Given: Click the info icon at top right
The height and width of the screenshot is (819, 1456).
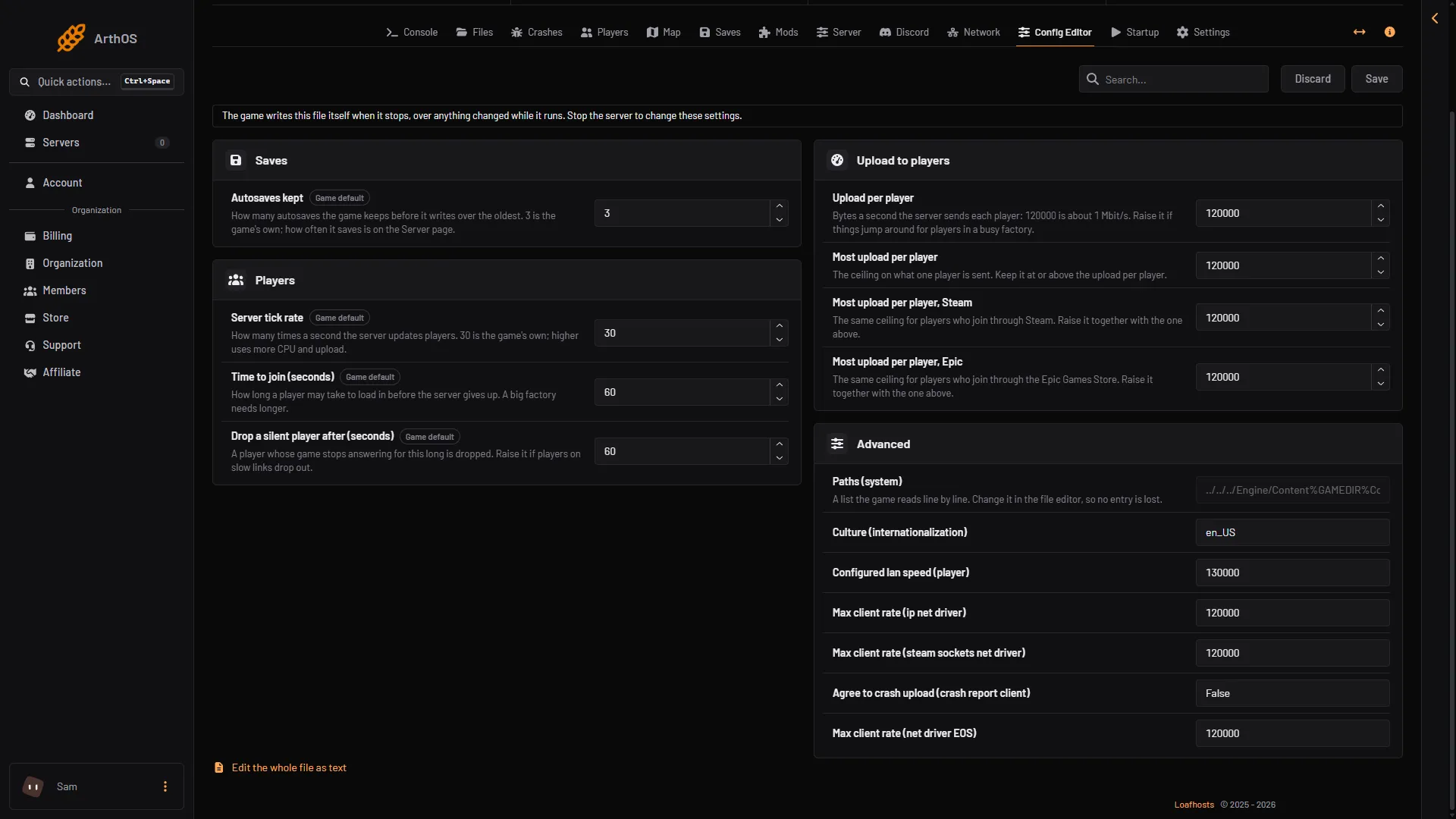Looking at the screenshot, I should pos(1389,32).
